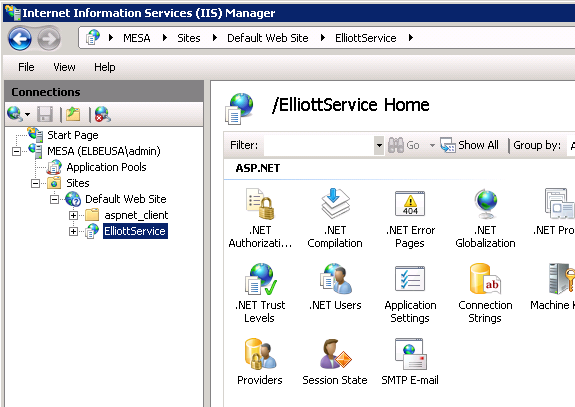The height and width of the screenshot is (407, 575).
Task: Open the Help menu
Action: [x=105, y=67]
